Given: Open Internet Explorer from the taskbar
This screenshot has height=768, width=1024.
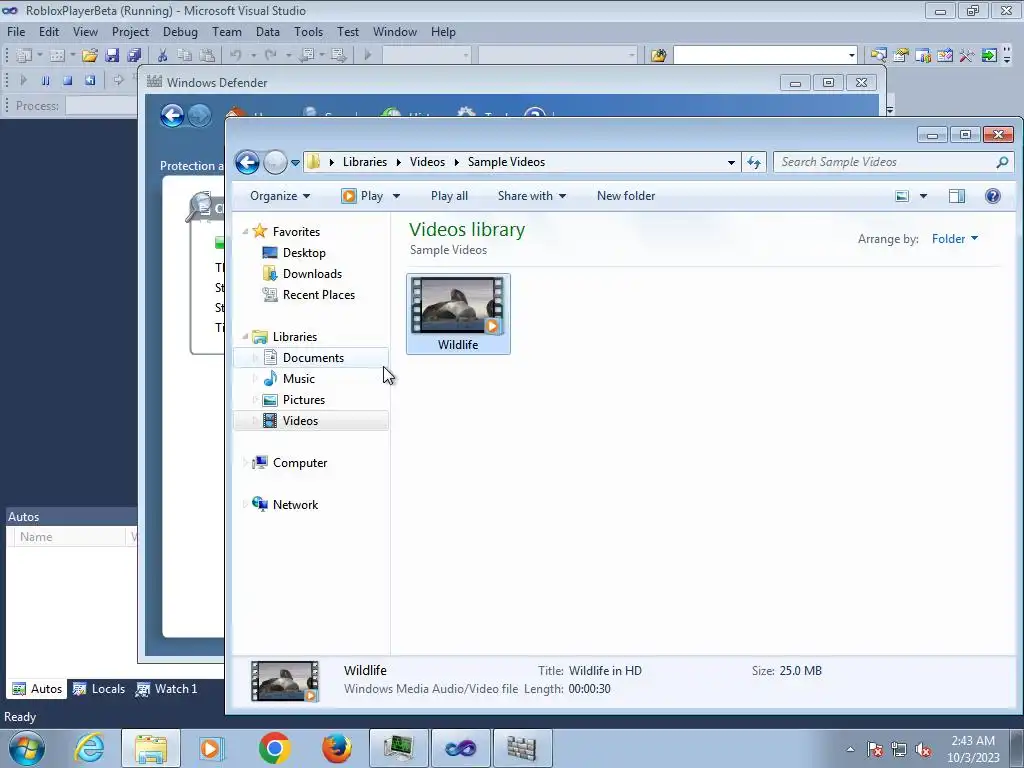Looking at the screenshot, I should tap(89, 748).
